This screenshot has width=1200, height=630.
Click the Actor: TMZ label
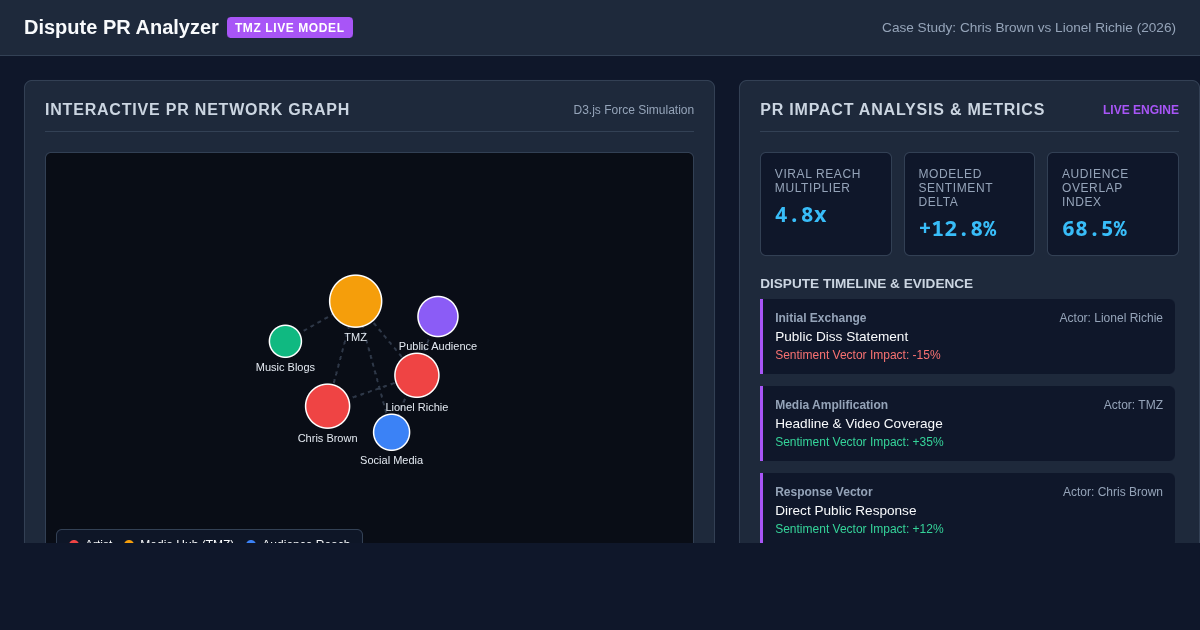(x=1133, y=405)
